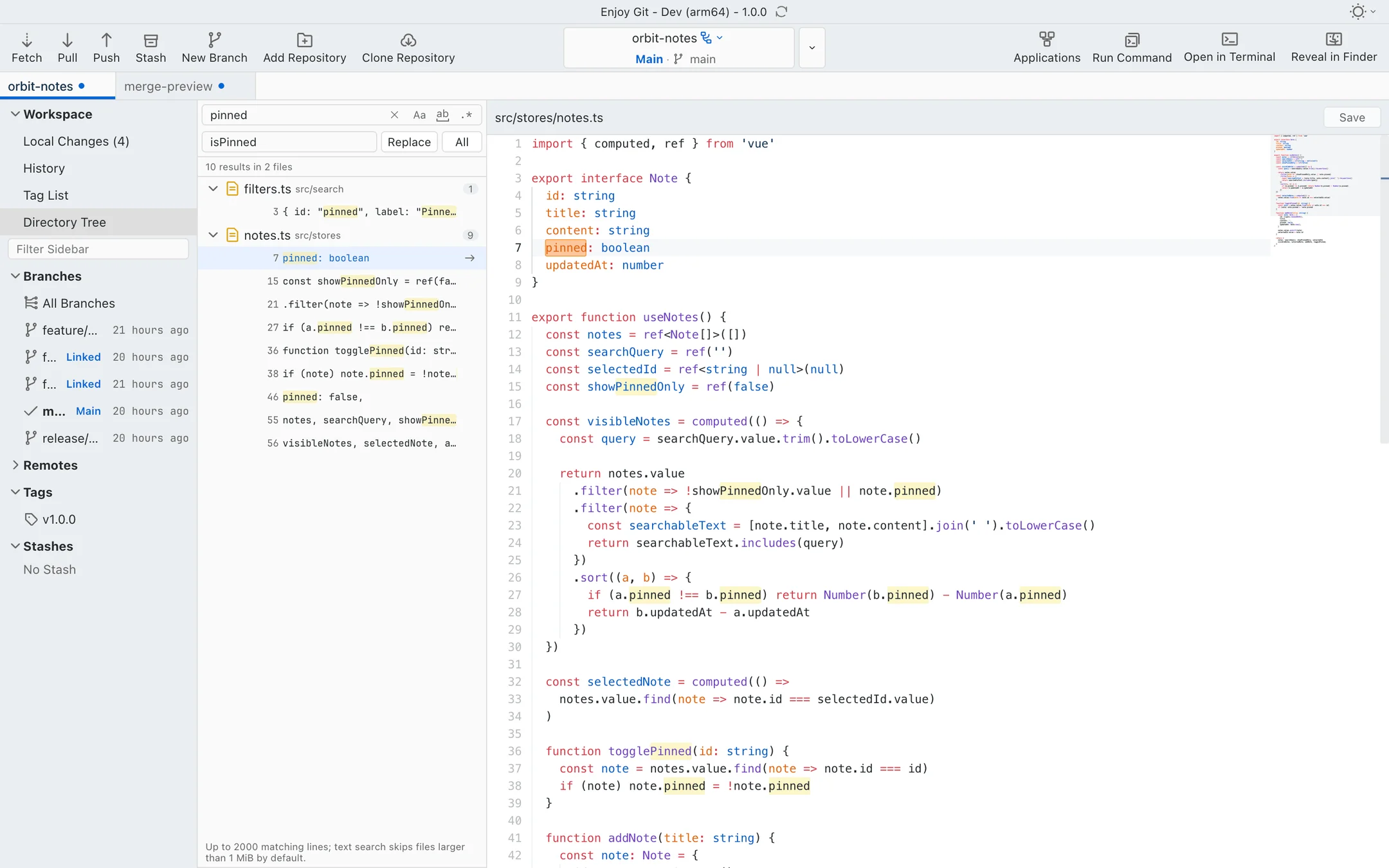The height and width of the screenshot is (868, 1389).
Task: Collapse the Tags section
Action: point(15,492)
